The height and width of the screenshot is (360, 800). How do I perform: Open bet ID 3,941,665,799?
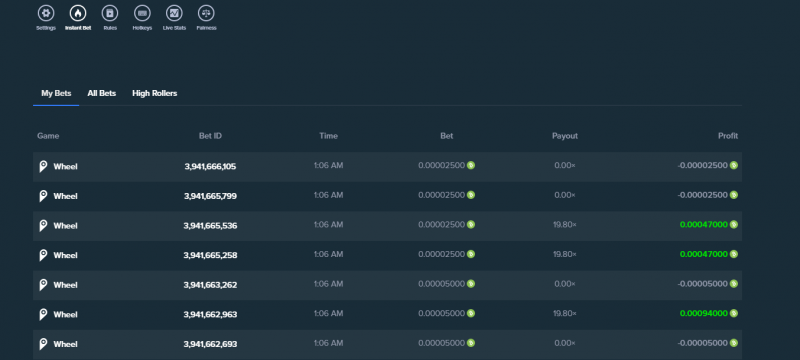click(210, 196)
